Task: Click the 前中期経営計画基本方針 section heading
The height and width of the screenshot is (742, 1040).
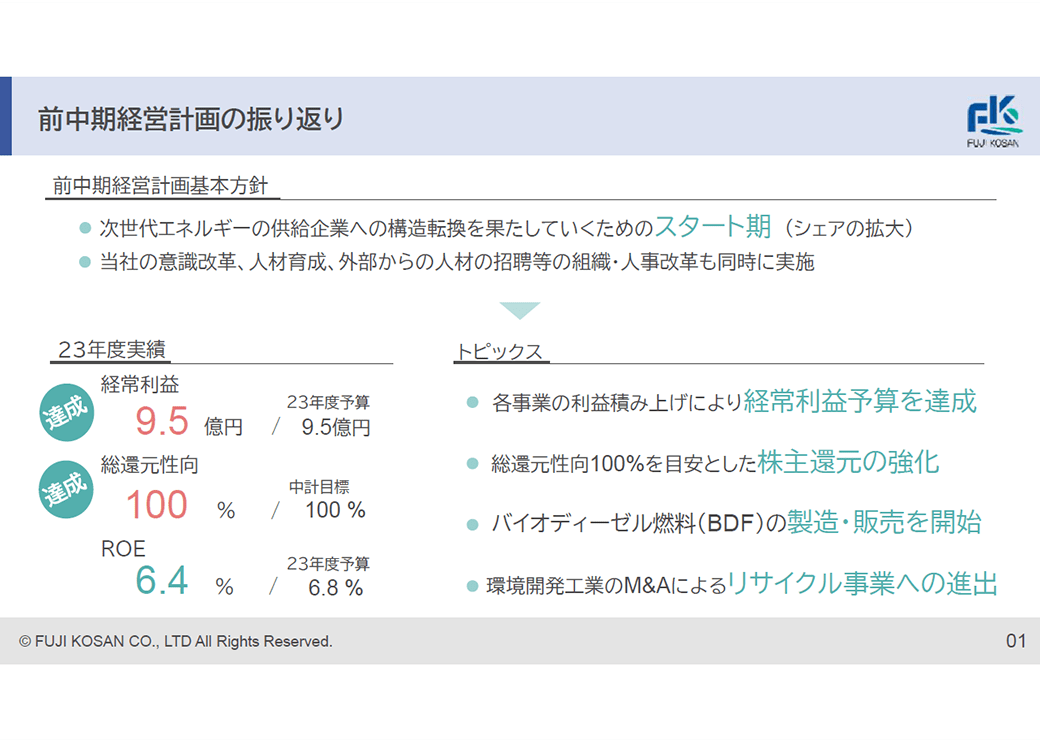Action: [159, 186]
